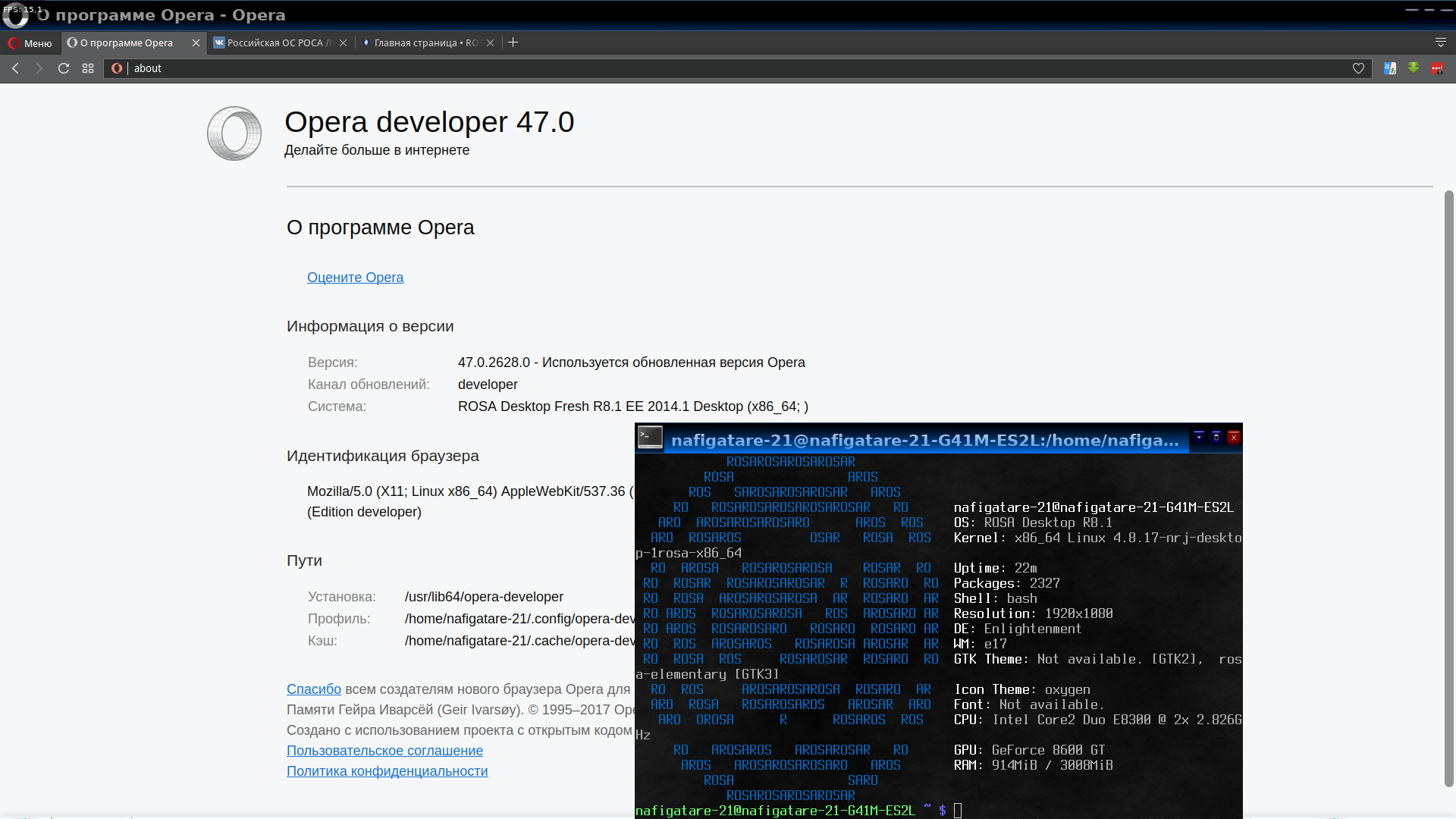Expand the tab list menu dropdown

pyautogui.click(x=1440, y=42)
